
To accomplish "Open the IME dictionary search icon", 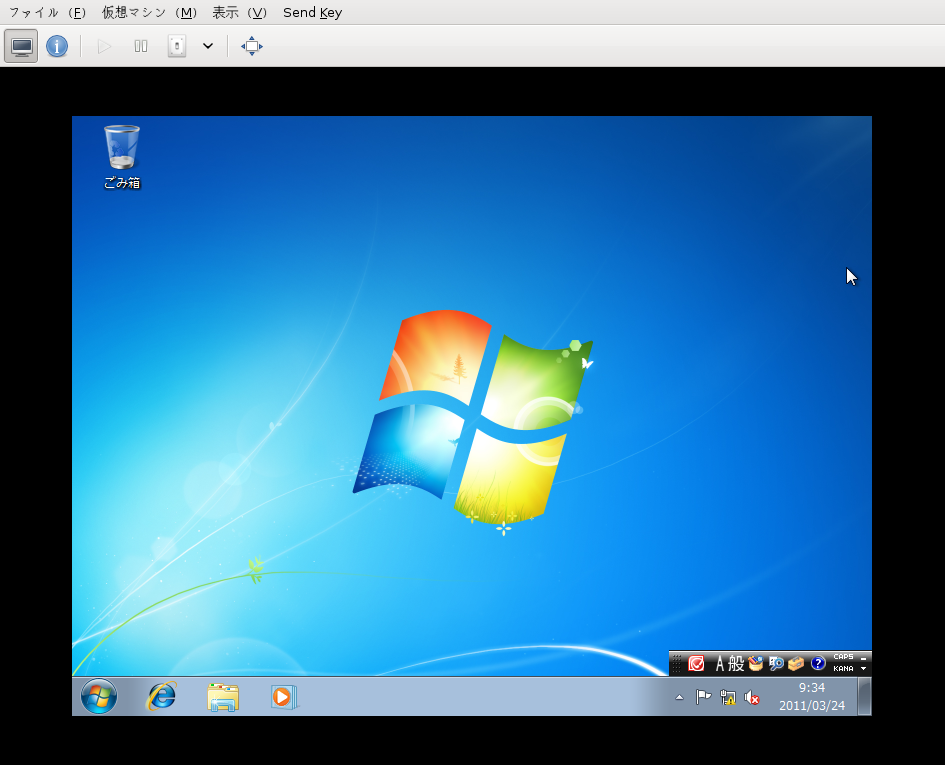I will (x=776, y=664).
